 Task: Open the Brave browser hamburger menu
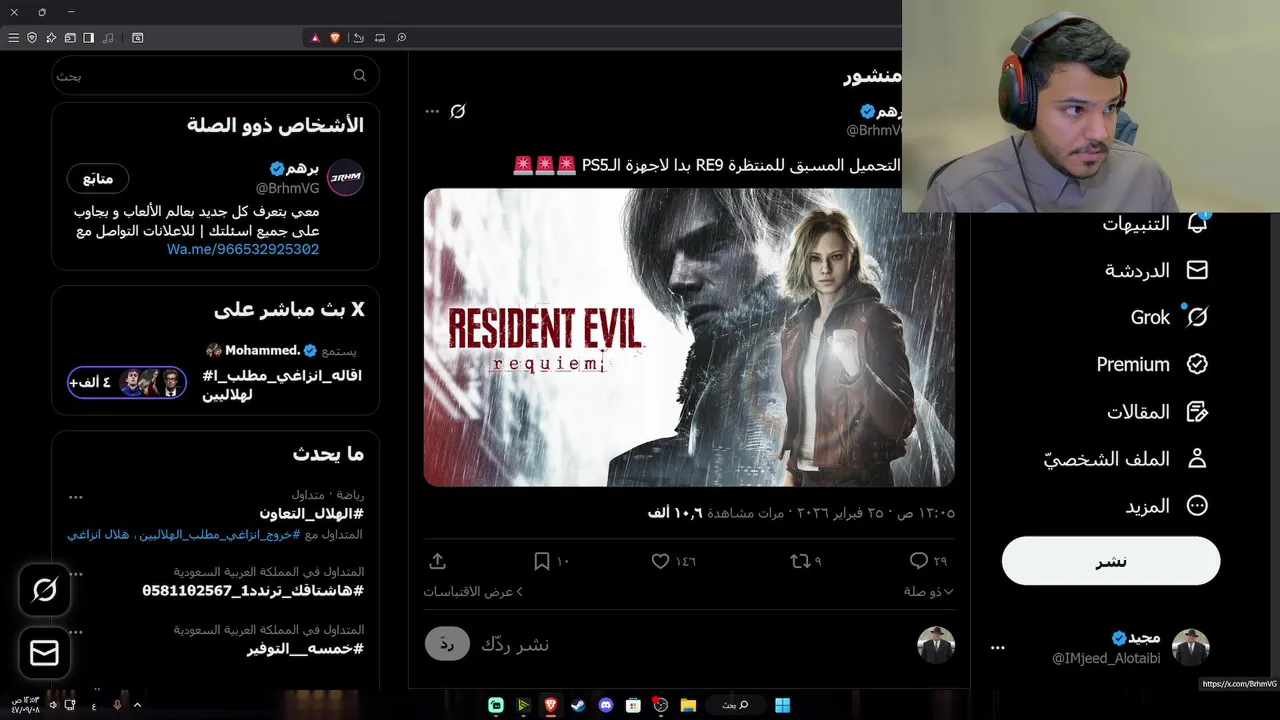tap(13, 38)
